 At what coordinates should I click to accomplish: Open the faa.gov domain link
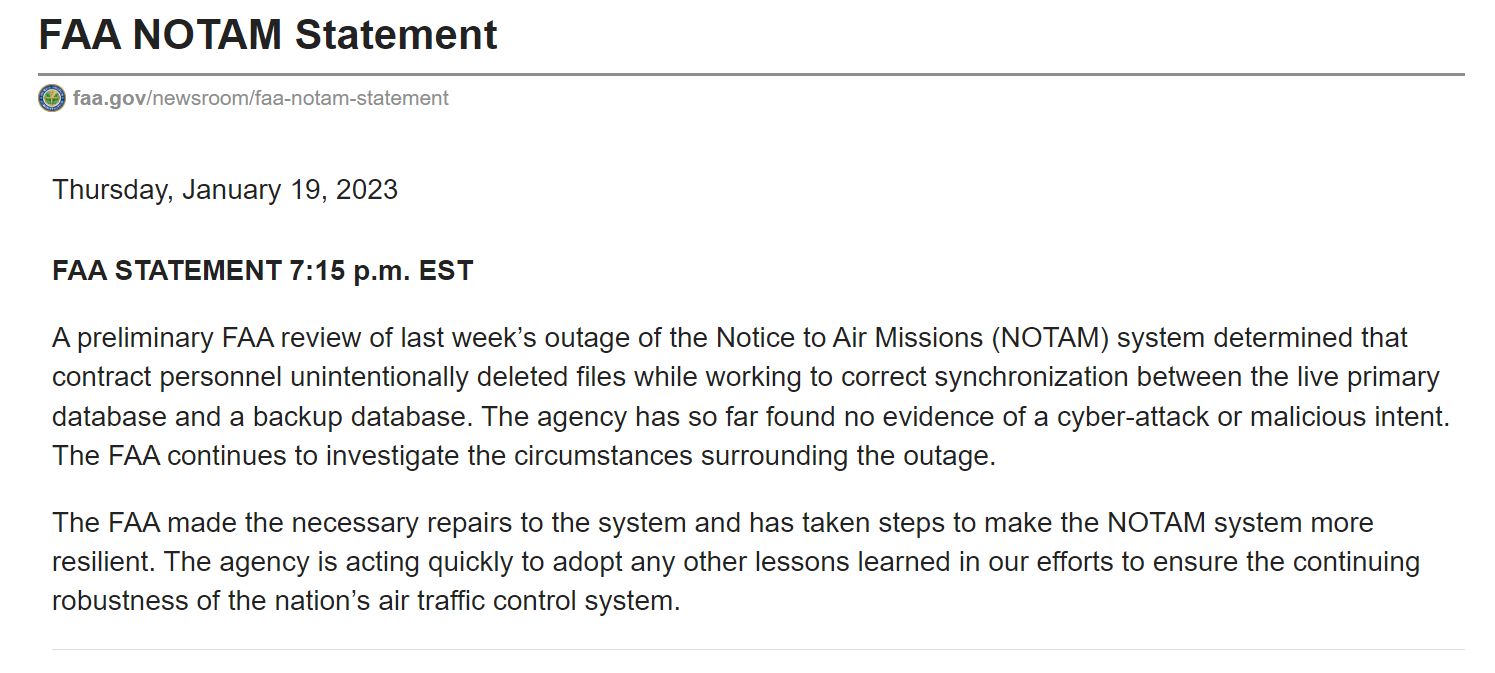pyautogui.click(x=110, y=98)
